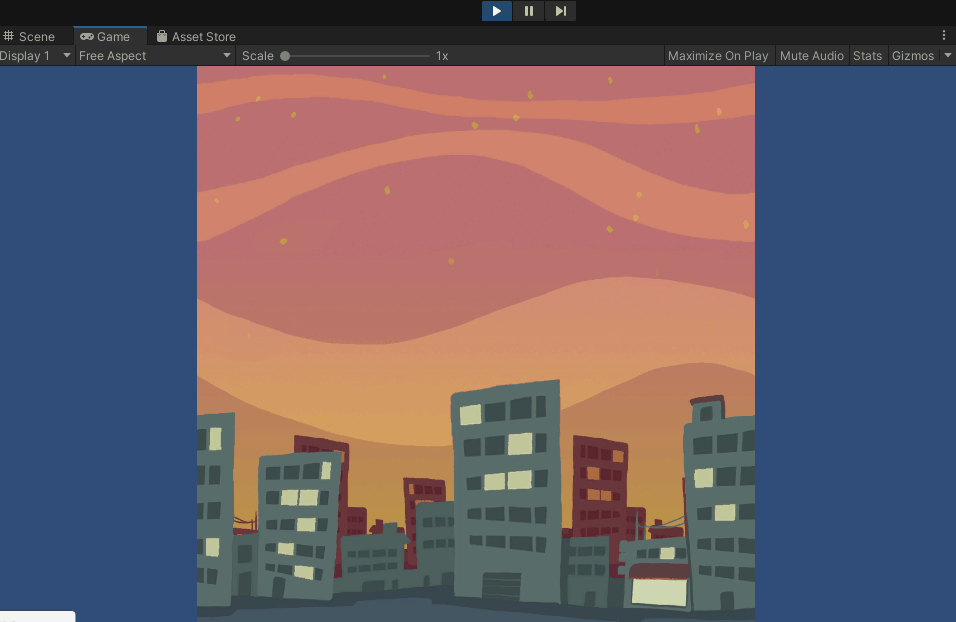This screenshot has height=622, width=956.
Task: Click the Play button to start game
Action: coord(496,11)
